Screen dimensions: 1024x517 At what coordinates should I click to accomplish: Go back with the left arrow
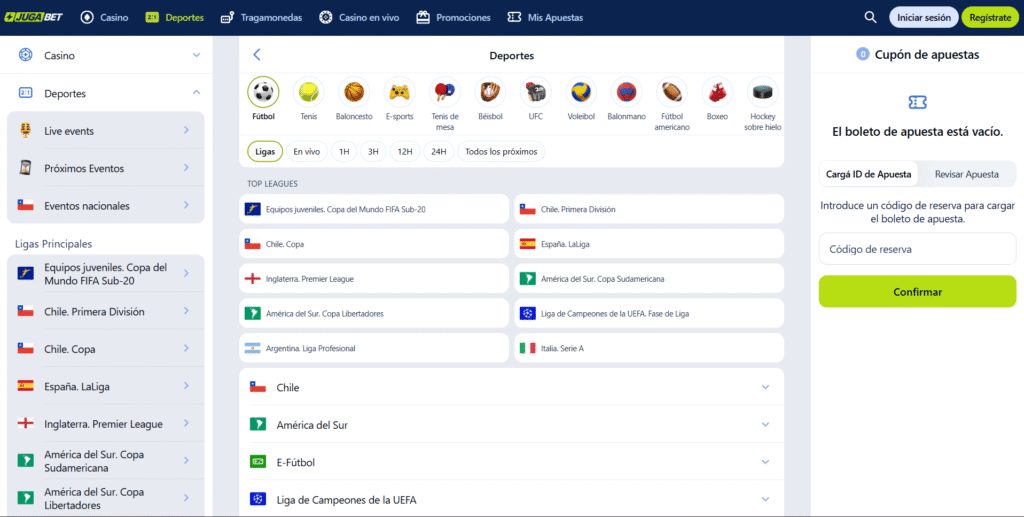tap(257, 55)
